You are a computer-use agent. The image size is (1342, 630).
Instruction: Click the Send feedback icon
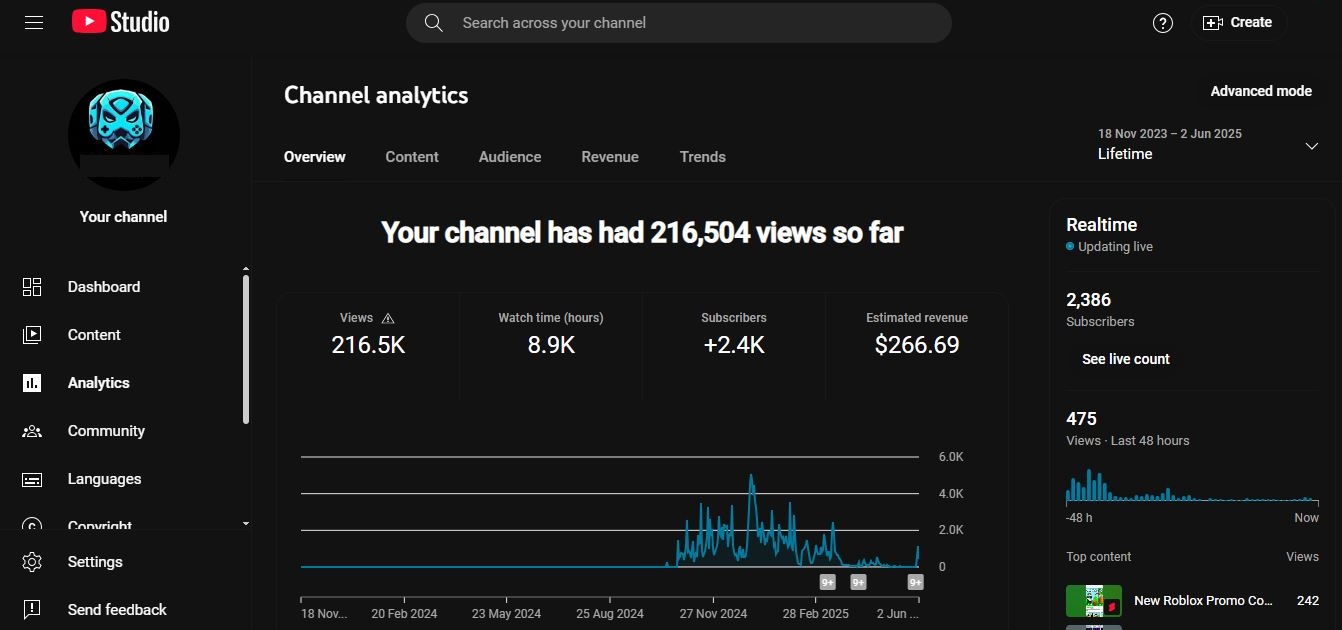32,610
